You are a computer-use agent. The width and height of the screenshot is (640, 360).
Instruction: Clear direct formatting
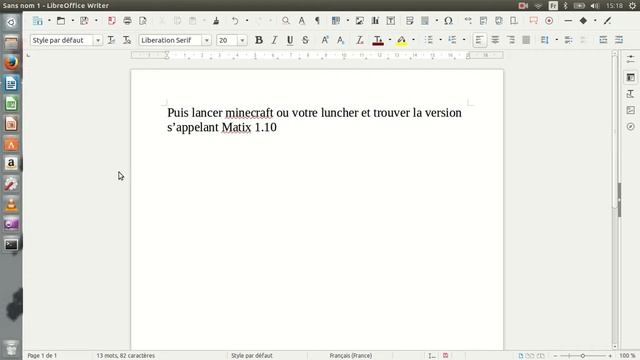click(x=360, y=40)
